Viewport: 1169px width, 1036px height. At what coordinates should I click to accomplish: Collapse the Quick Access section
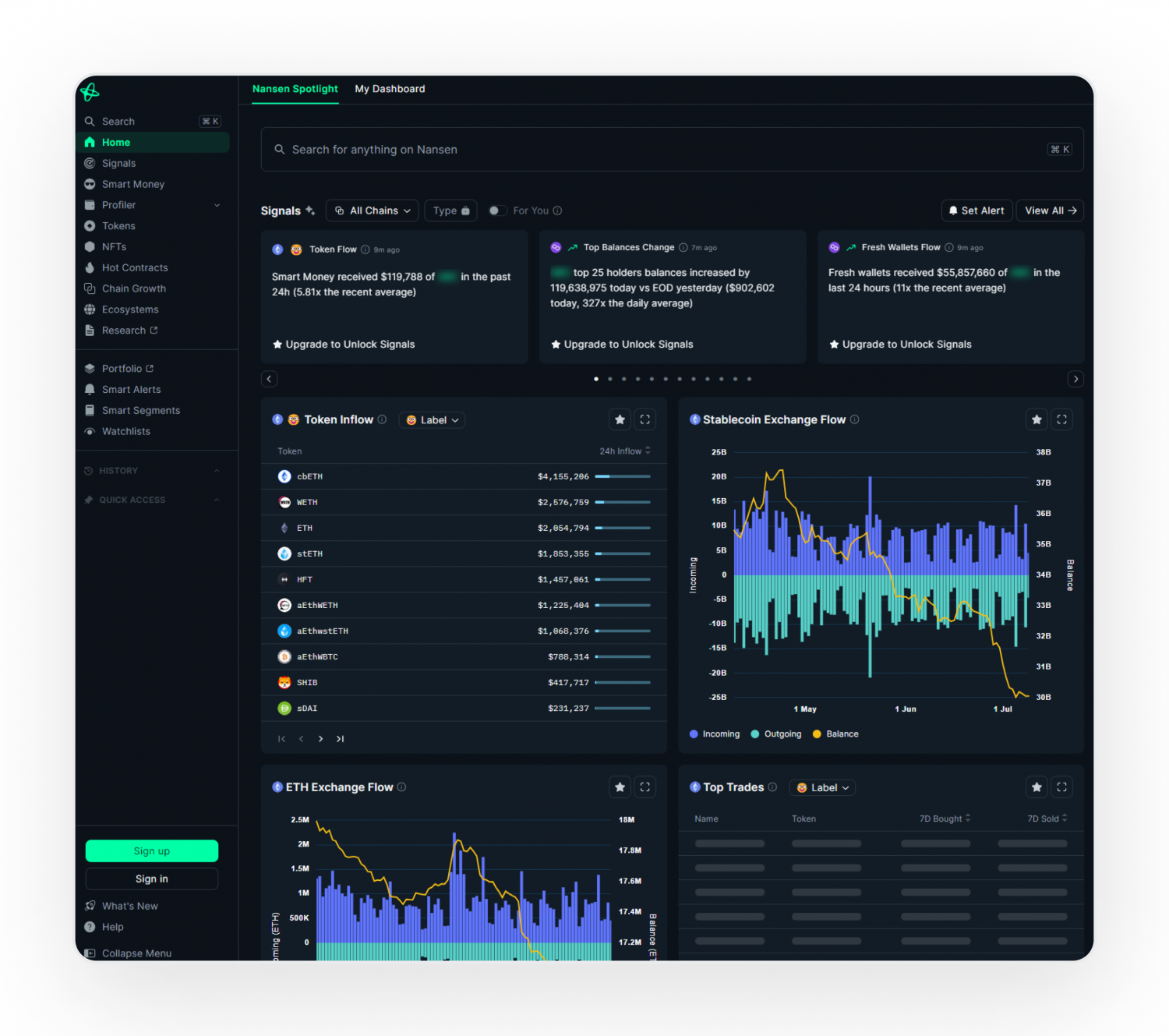pos(217,500)
